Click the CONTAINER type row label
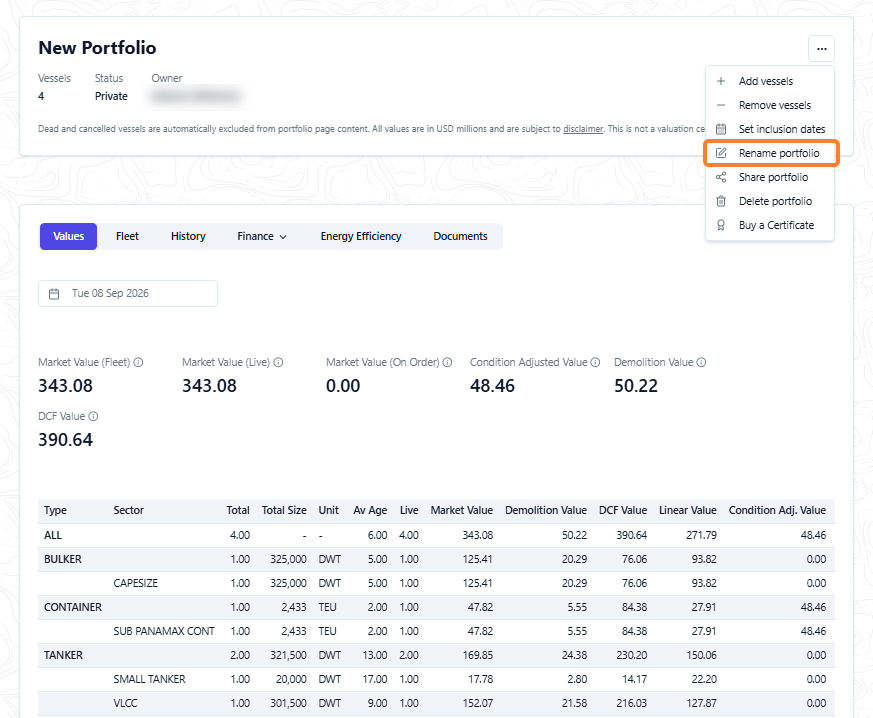Viewport: 873px width, 718px height. [x=73, y=607]
